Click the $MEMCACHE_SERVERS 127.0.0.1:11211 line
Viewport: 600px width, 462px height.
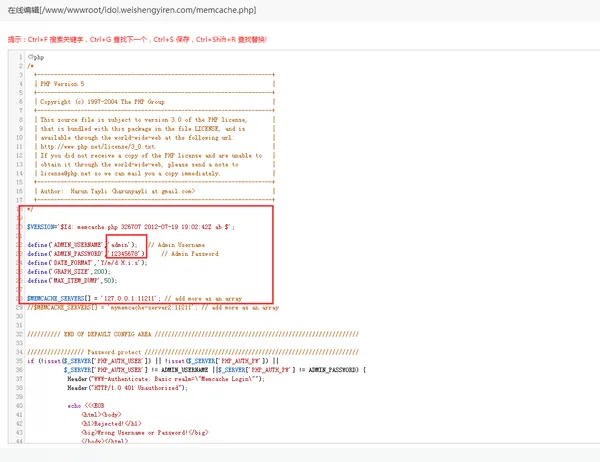coord(135,299)
